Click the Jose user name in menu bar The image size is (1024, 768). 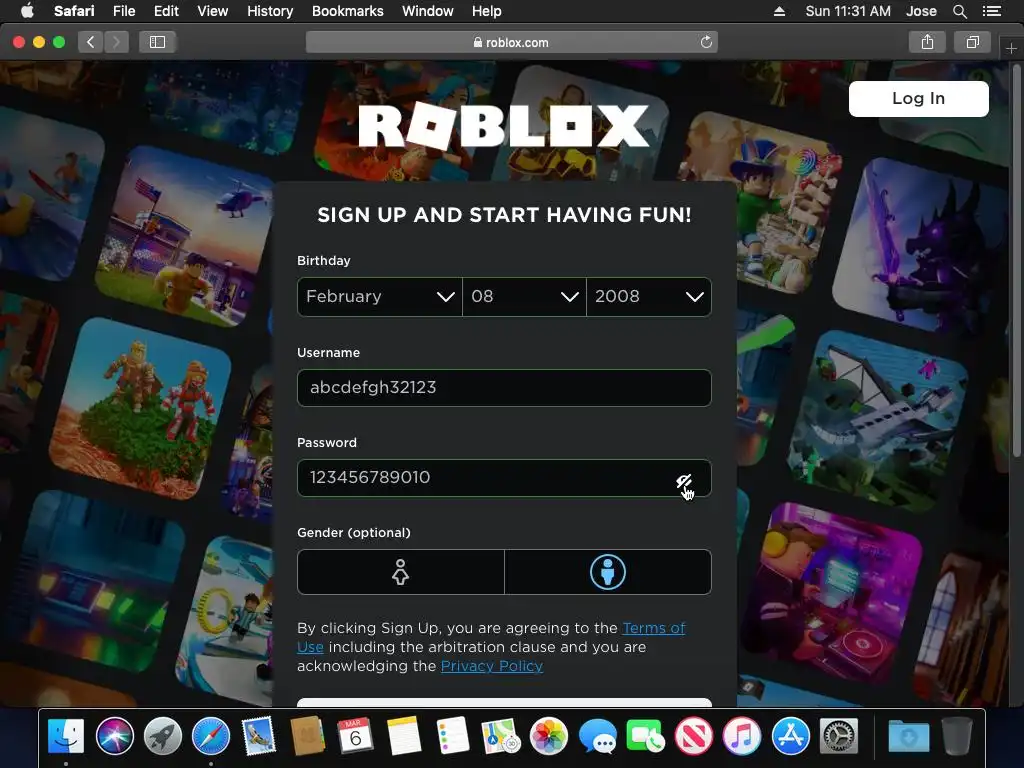coord(921,11)
